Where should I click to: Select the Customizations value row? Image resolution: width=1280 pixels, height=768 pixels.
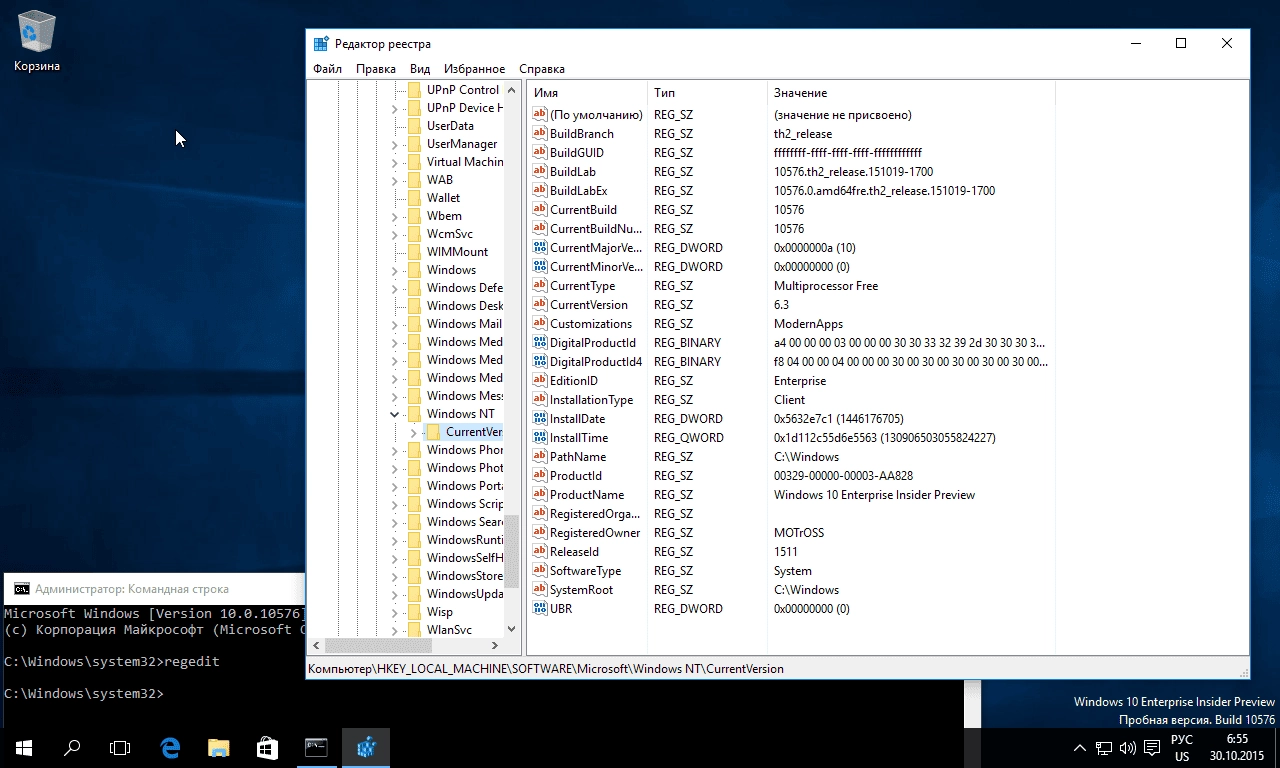coord(791,324)
